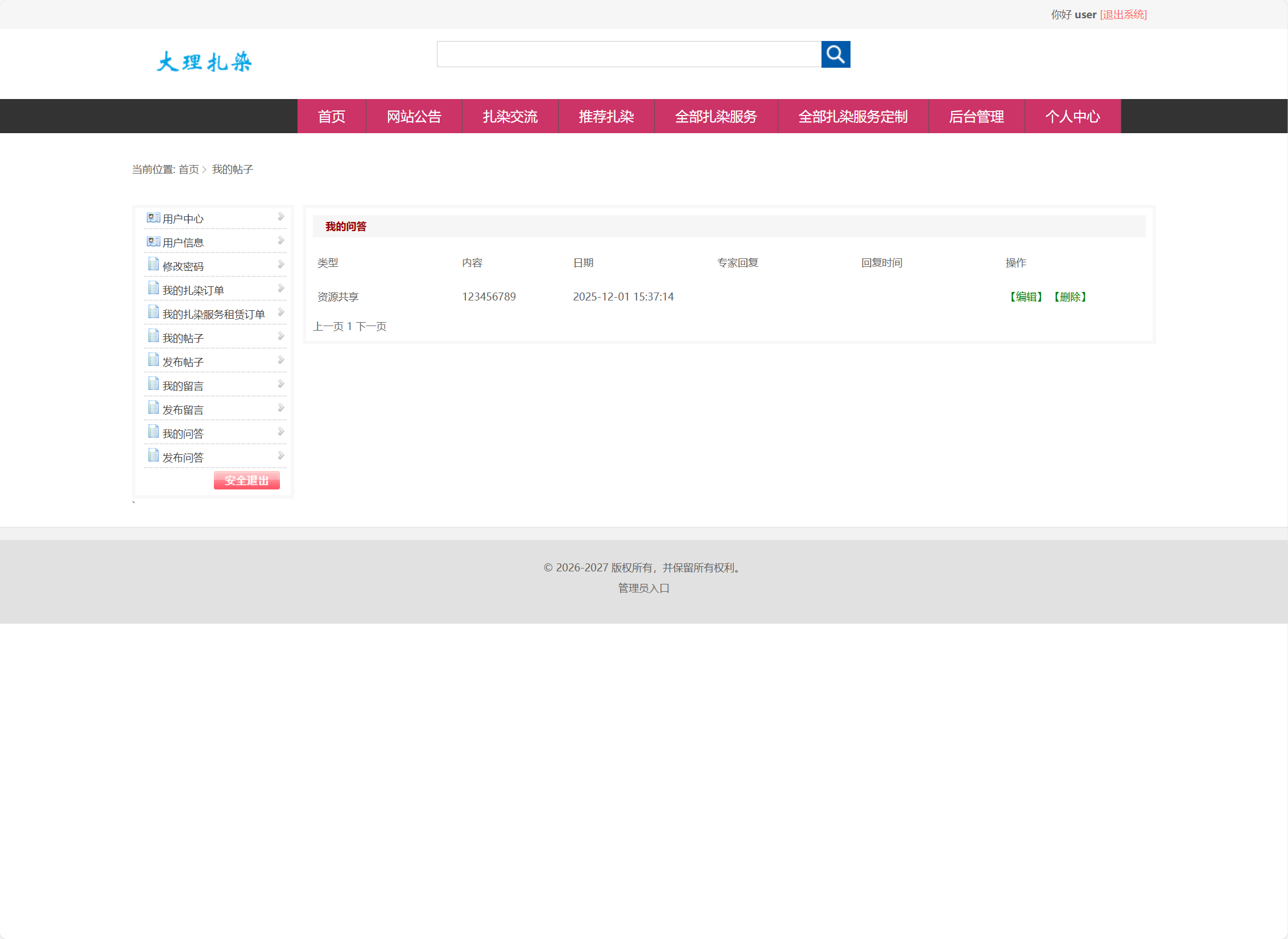Click the document icon beside 我的扎染订单
Image resolution: width=1288 pixels, height=939 pixels.
click(x=153, y=289)
